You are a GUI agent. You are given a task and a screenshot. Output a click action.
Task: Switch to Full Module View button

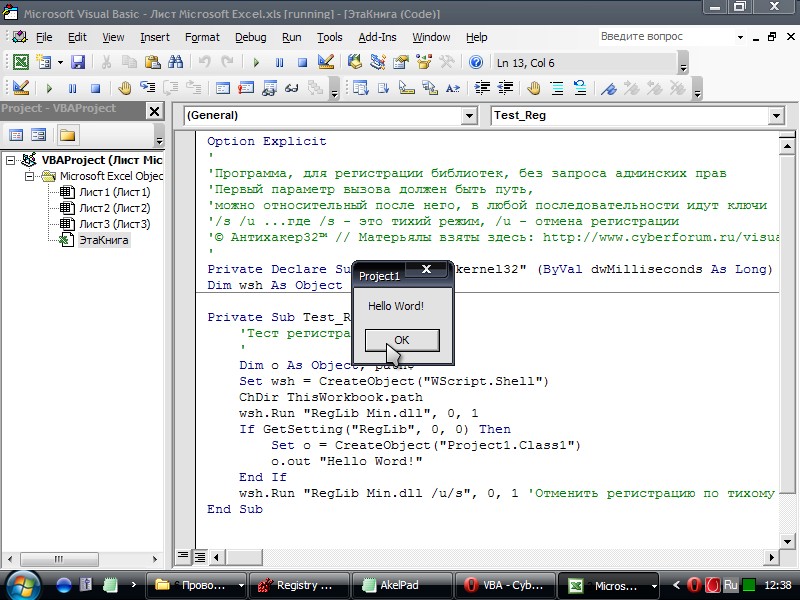click(x=199, y=557)
